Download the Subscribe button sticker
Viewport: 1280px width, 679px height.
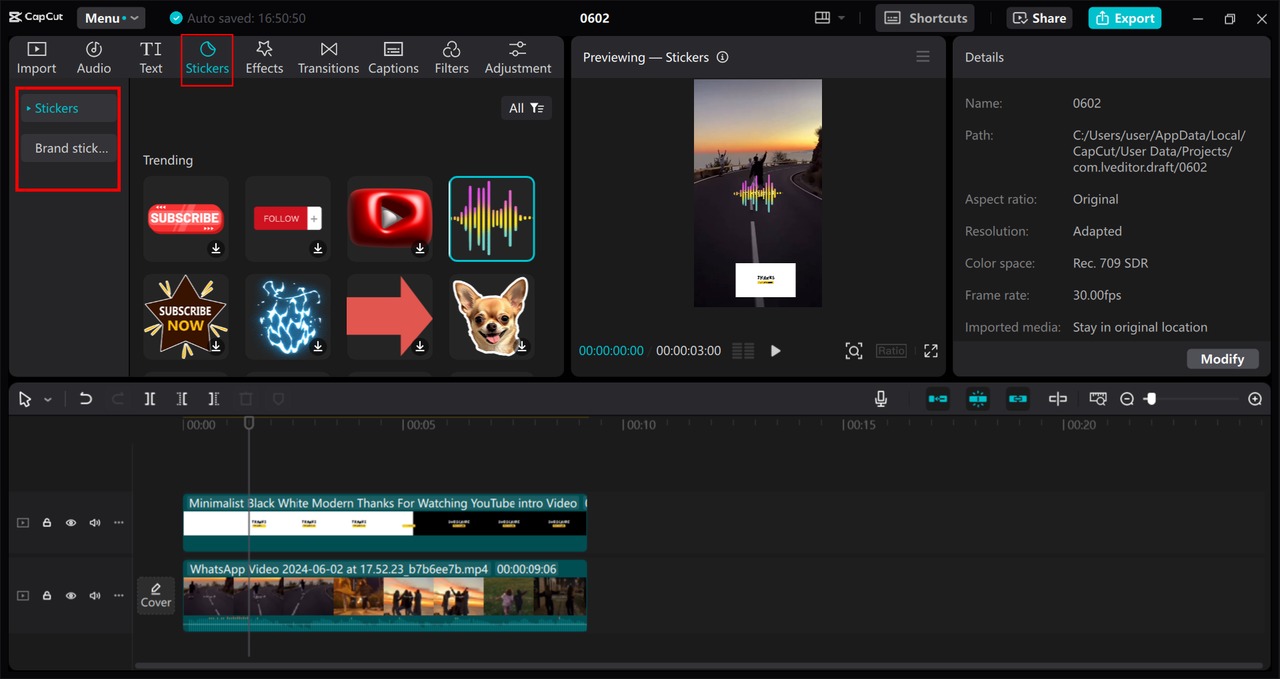point(216,248)
